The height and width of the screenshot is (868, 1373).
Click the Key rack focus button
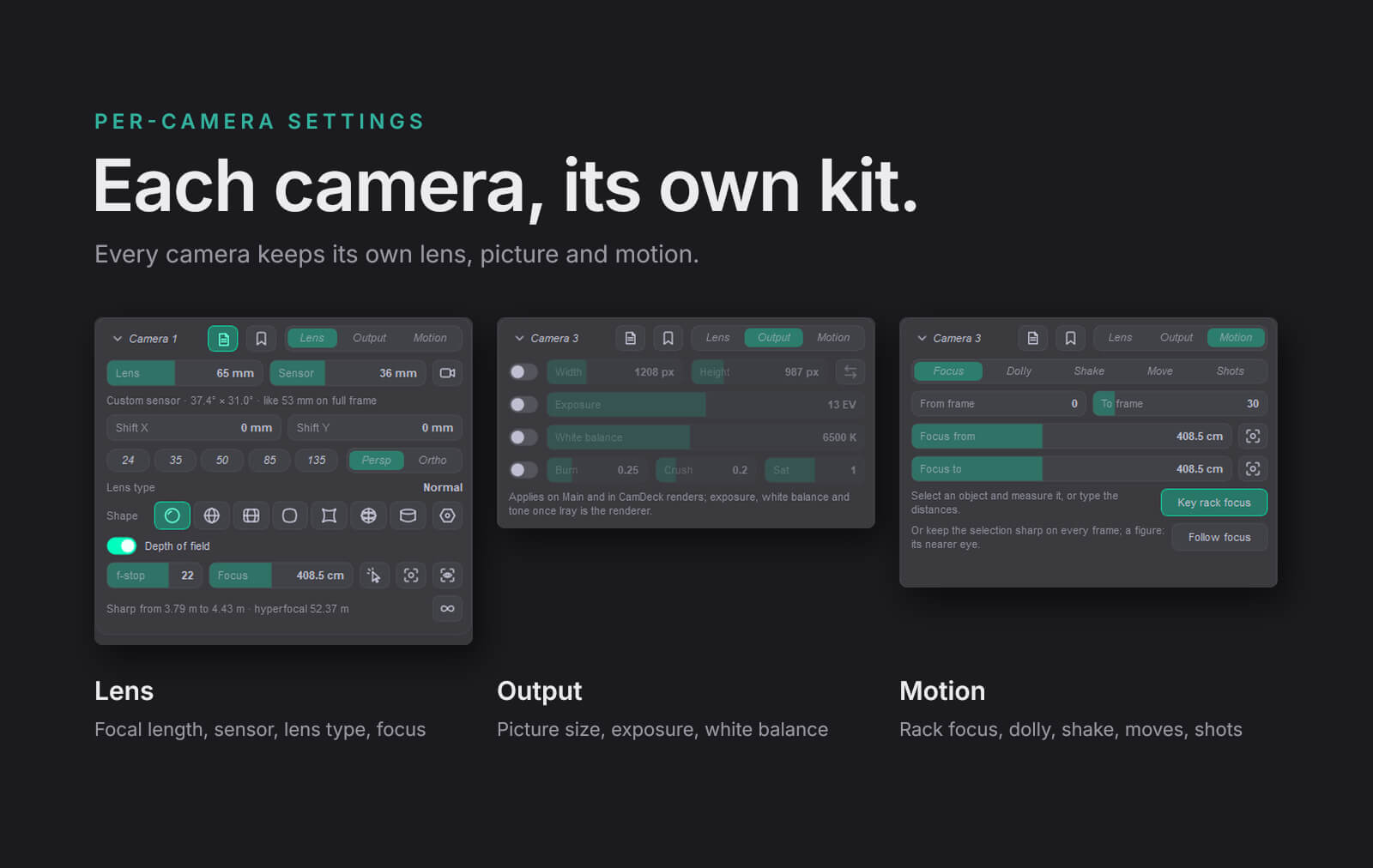(1213, 503)
